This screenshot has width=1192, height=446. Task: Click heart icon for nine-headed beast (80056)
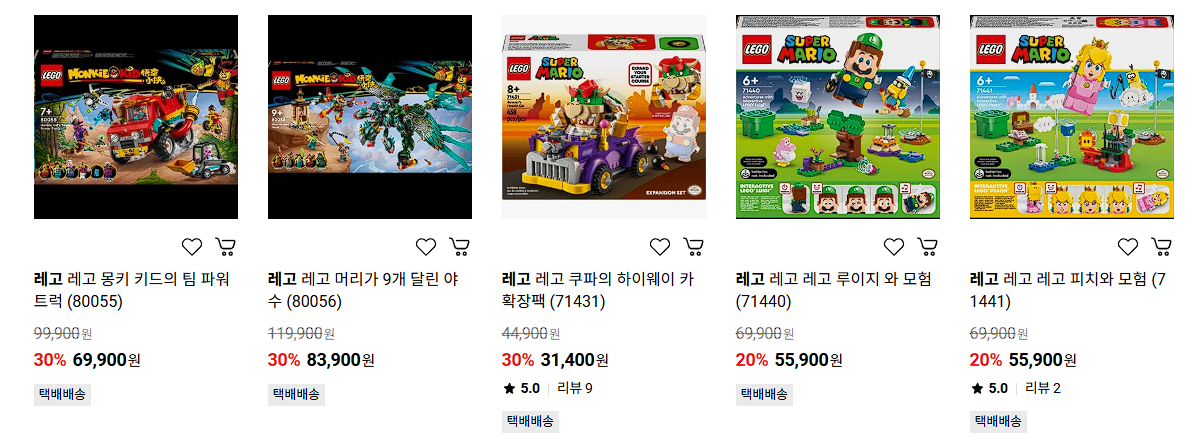pos(426,246)
